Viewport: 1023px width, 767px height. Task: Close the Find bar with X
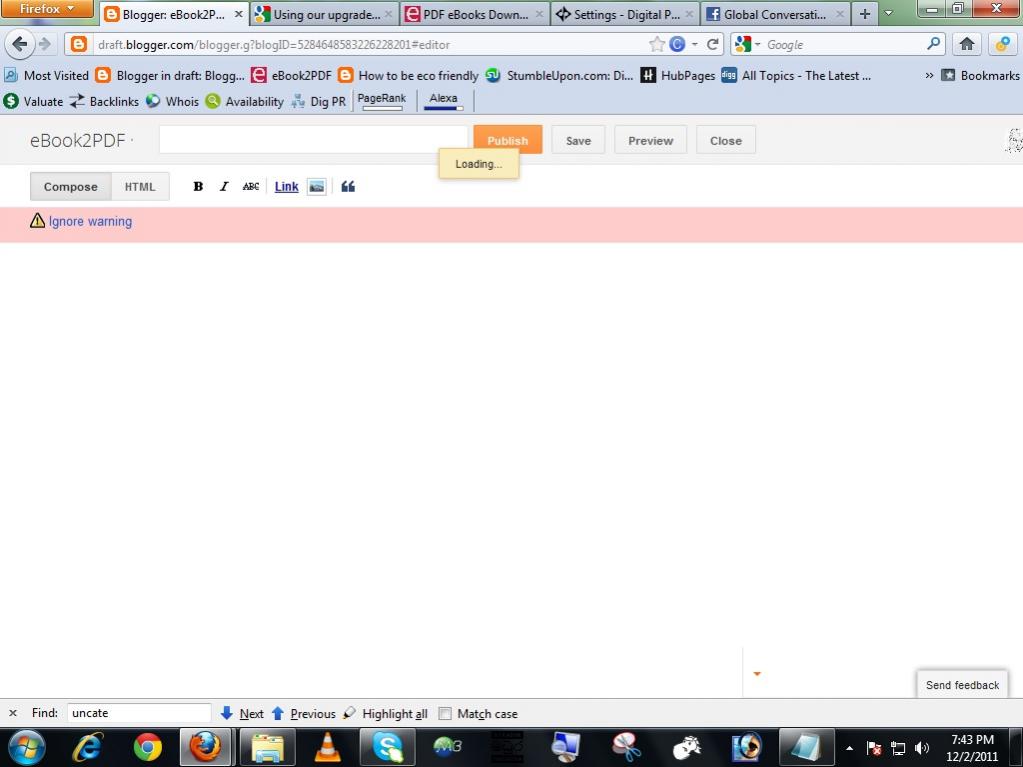tap(13, 714)
